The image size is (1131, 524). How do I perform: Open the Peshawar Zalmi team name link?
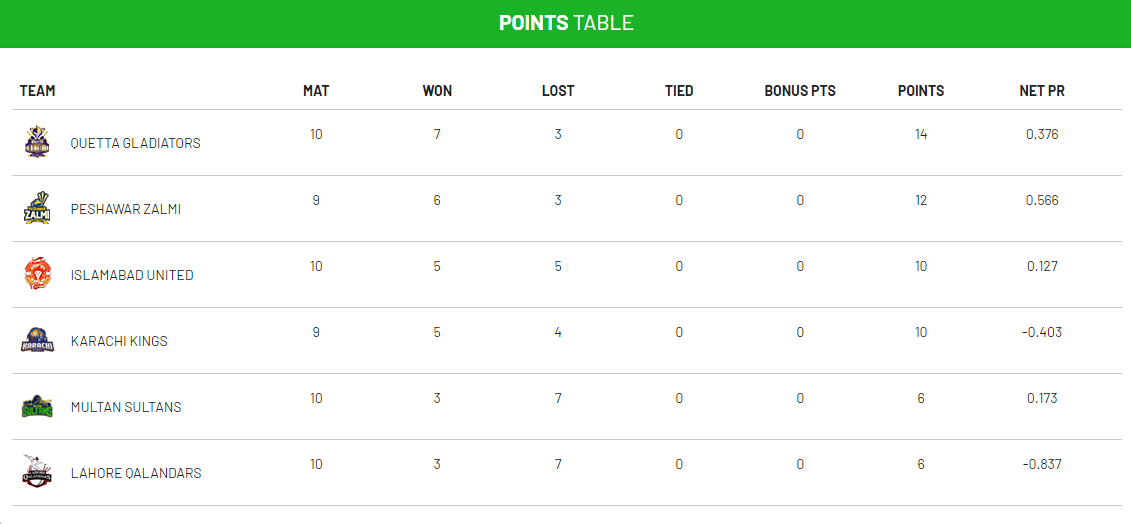pyautogui.click(x=126, y=209)
